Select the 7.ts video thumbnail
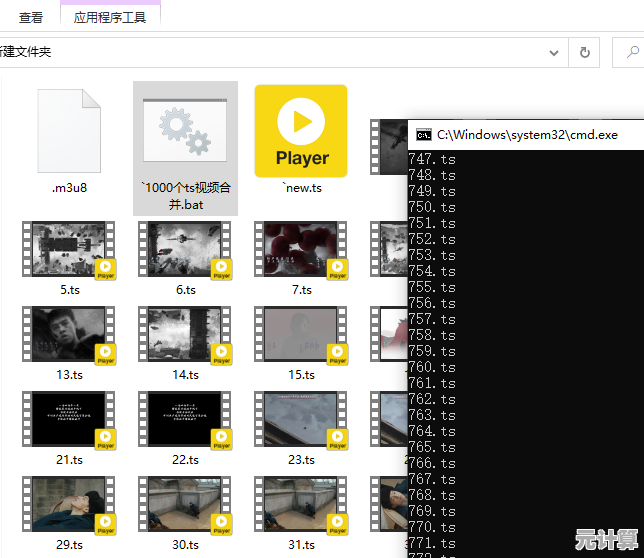 coord(301,249)
